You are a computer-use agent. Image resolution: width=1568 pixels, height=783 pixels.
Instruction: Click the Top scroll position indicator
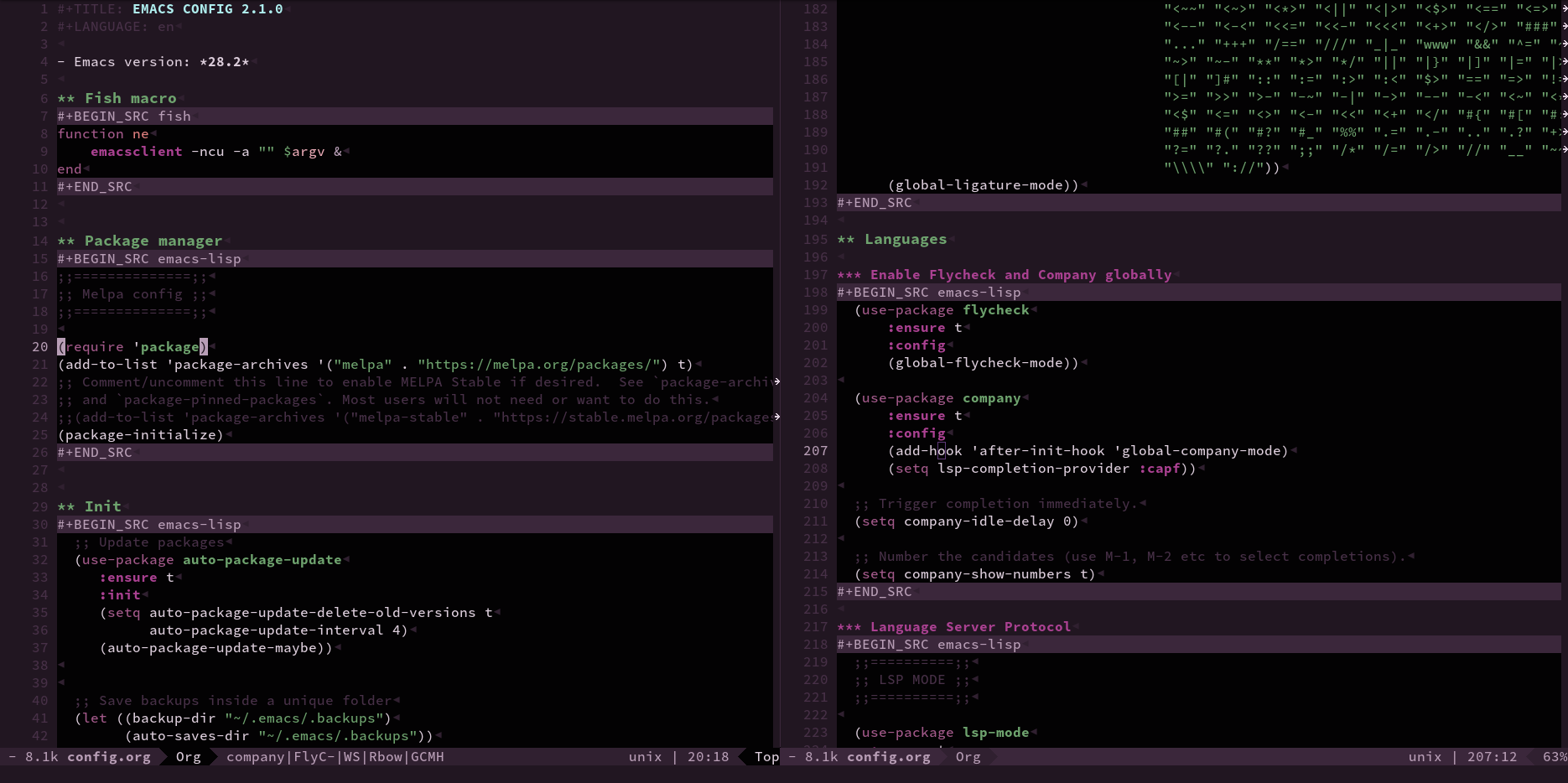[x=766, y=756]
